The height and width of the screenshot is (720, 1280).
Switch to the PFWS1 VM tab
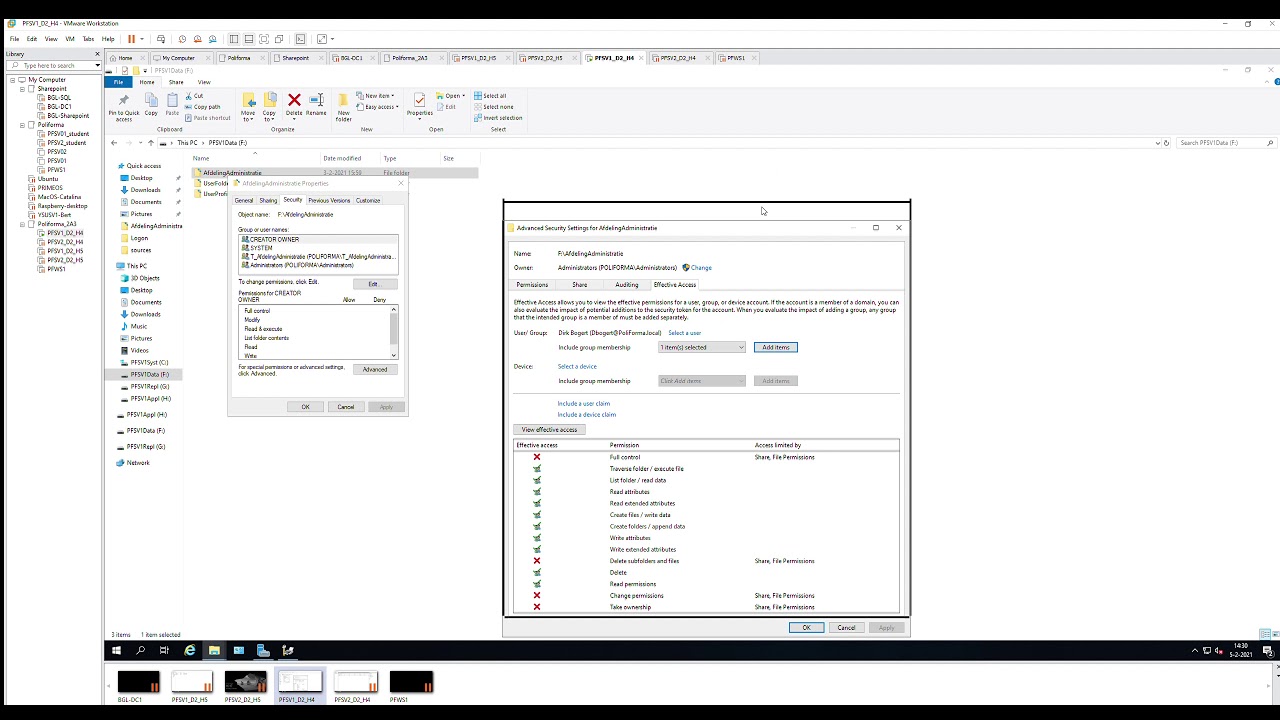click(735, 58)
